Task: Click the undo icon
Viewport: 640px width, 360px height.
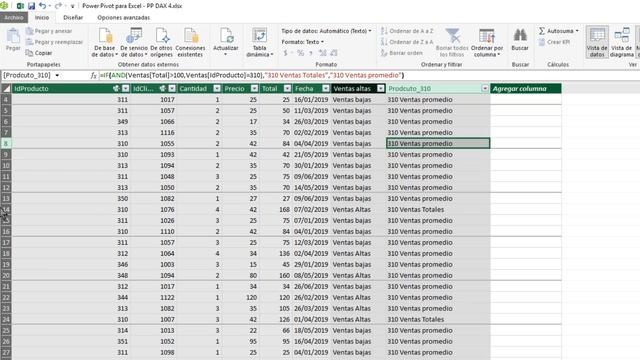Action: 42,6
